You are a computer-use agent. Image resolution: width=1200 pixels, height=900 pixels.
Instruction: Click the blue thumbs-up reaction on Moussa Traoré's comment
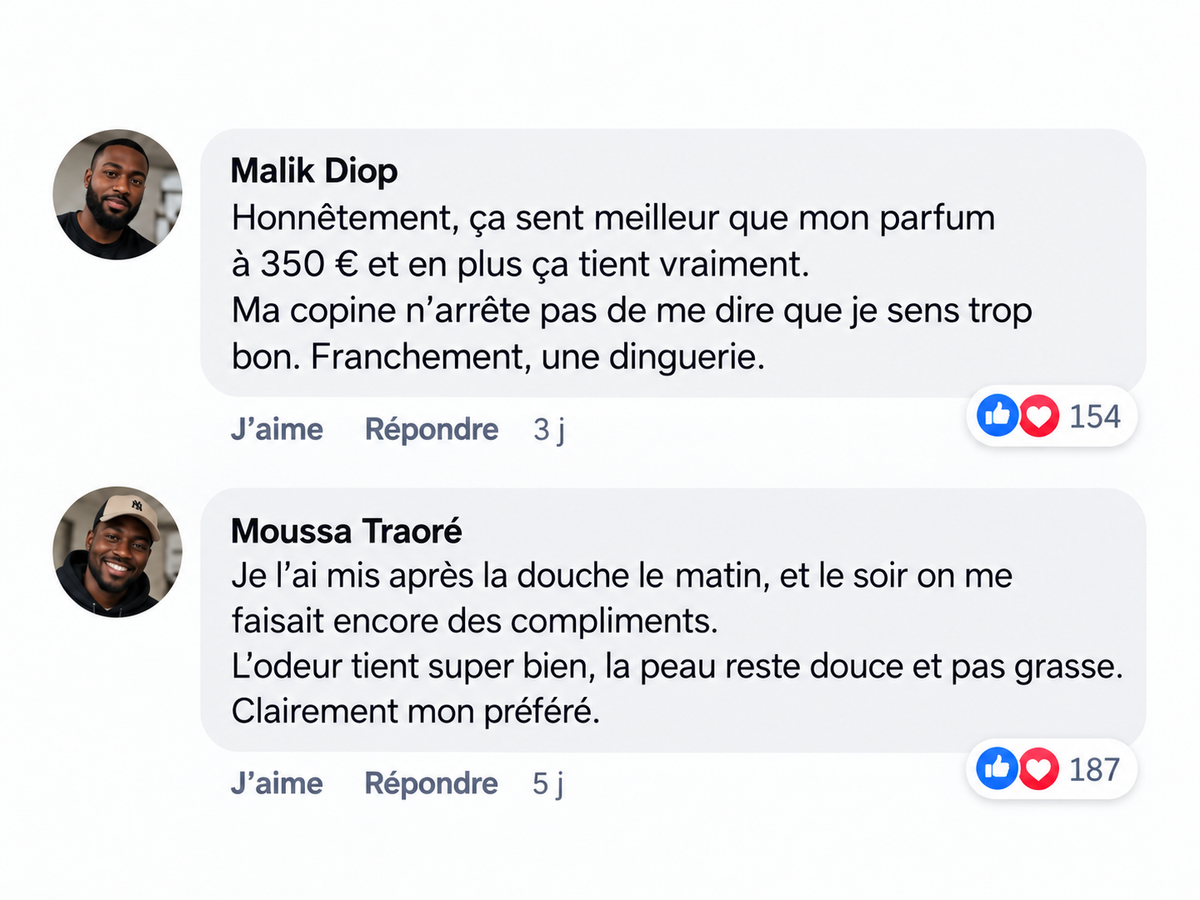(x=998, y=768)
